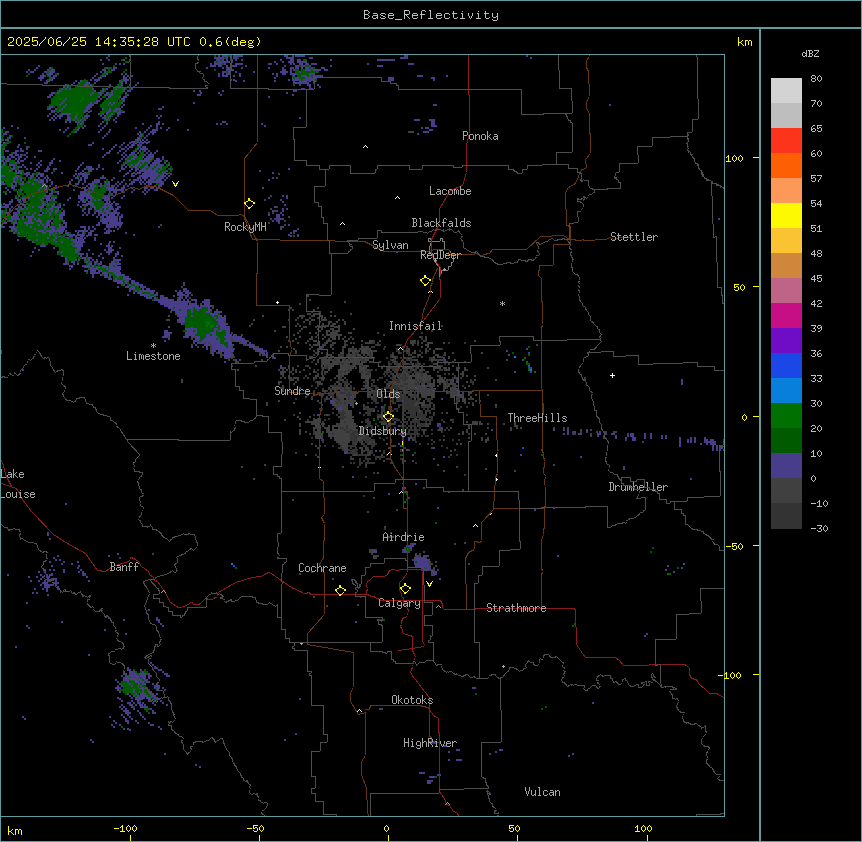Click the yellow marker above Calgary label

405,589
